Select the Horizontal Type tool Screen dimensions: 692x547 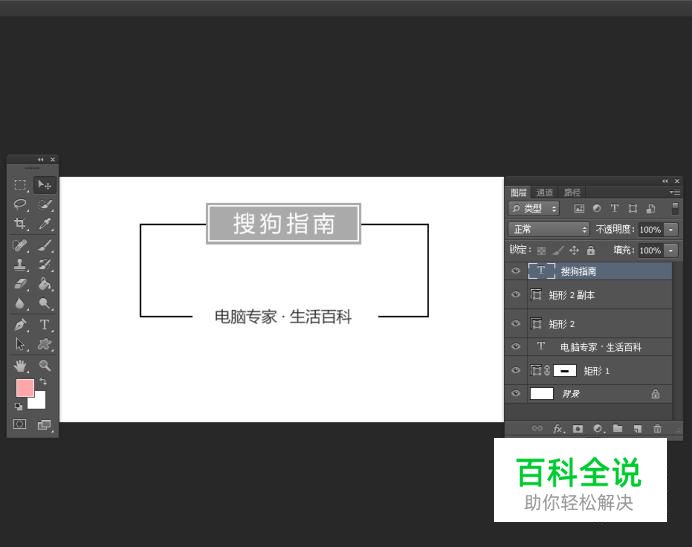point(45,325)
